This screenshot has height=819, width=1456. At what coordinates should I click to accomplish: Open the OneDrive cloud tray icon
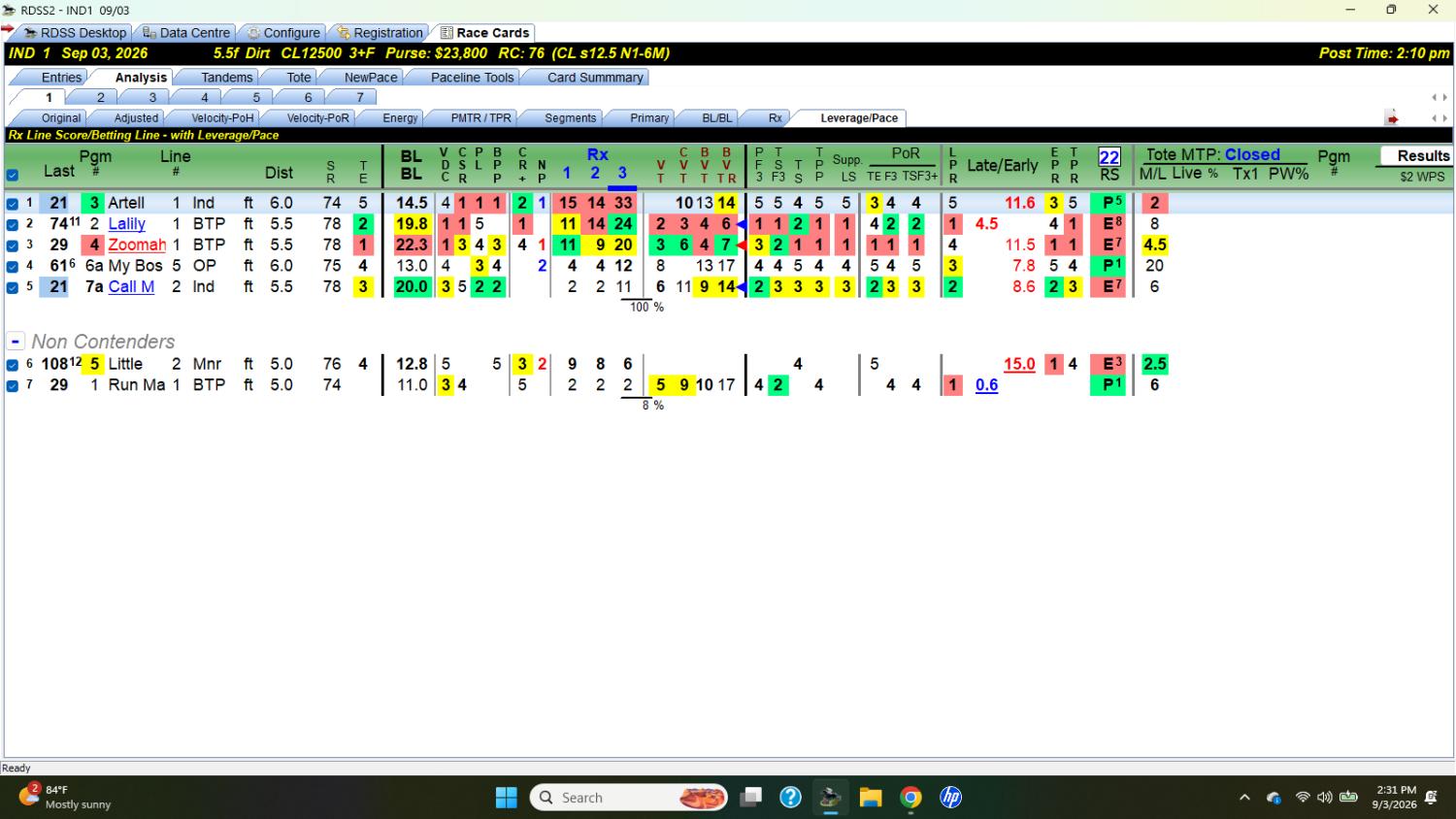pyautogui.click(x=1274, y=798)
